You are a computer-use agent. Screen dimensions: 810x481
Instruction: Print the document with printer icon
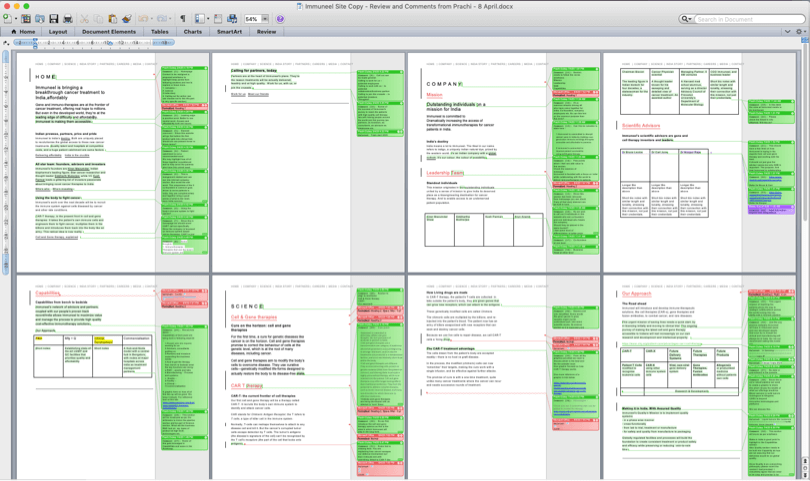click(67, 19)
